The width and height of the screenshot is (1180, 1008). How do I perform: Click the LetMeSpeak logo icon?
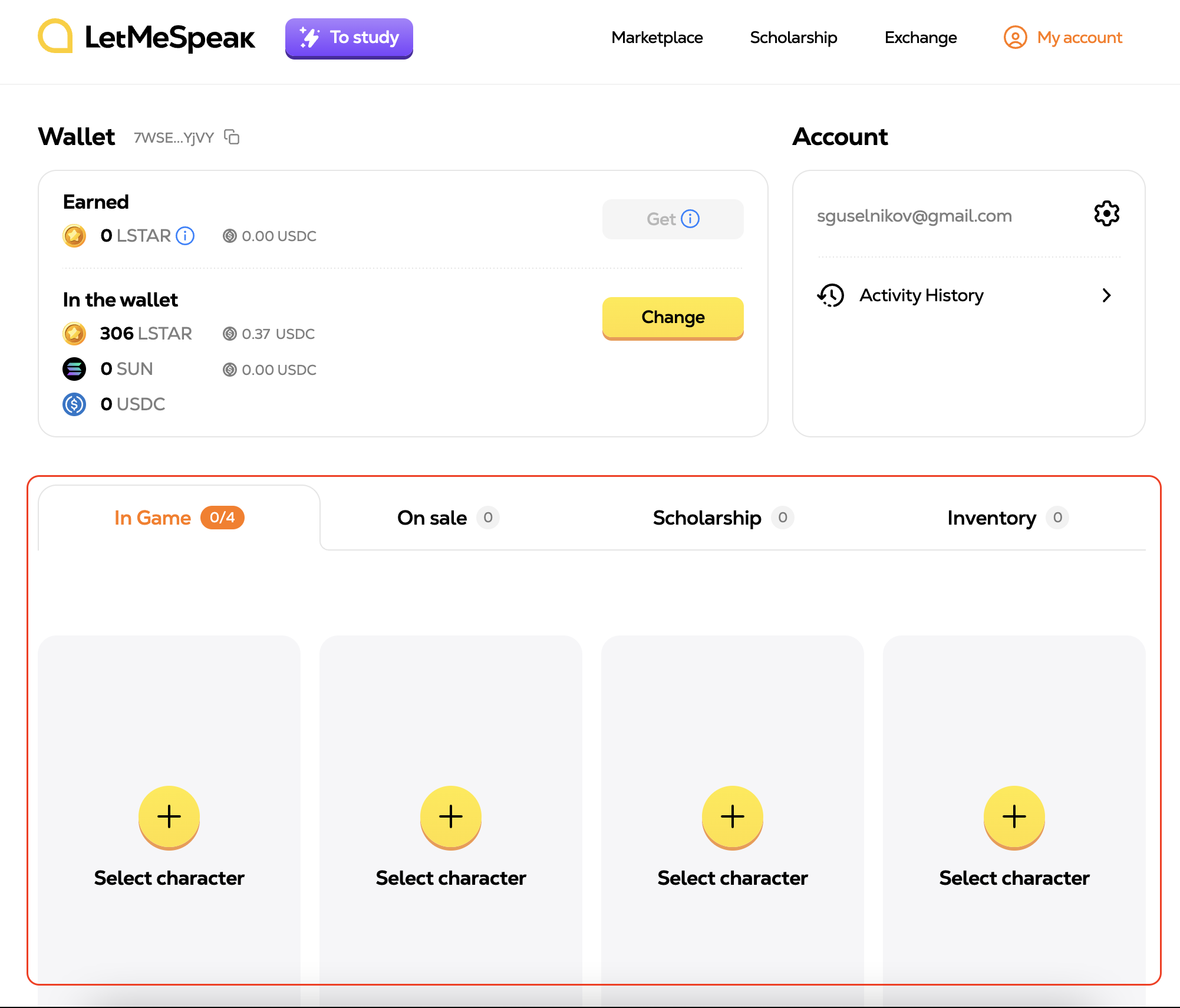(55, 37)
